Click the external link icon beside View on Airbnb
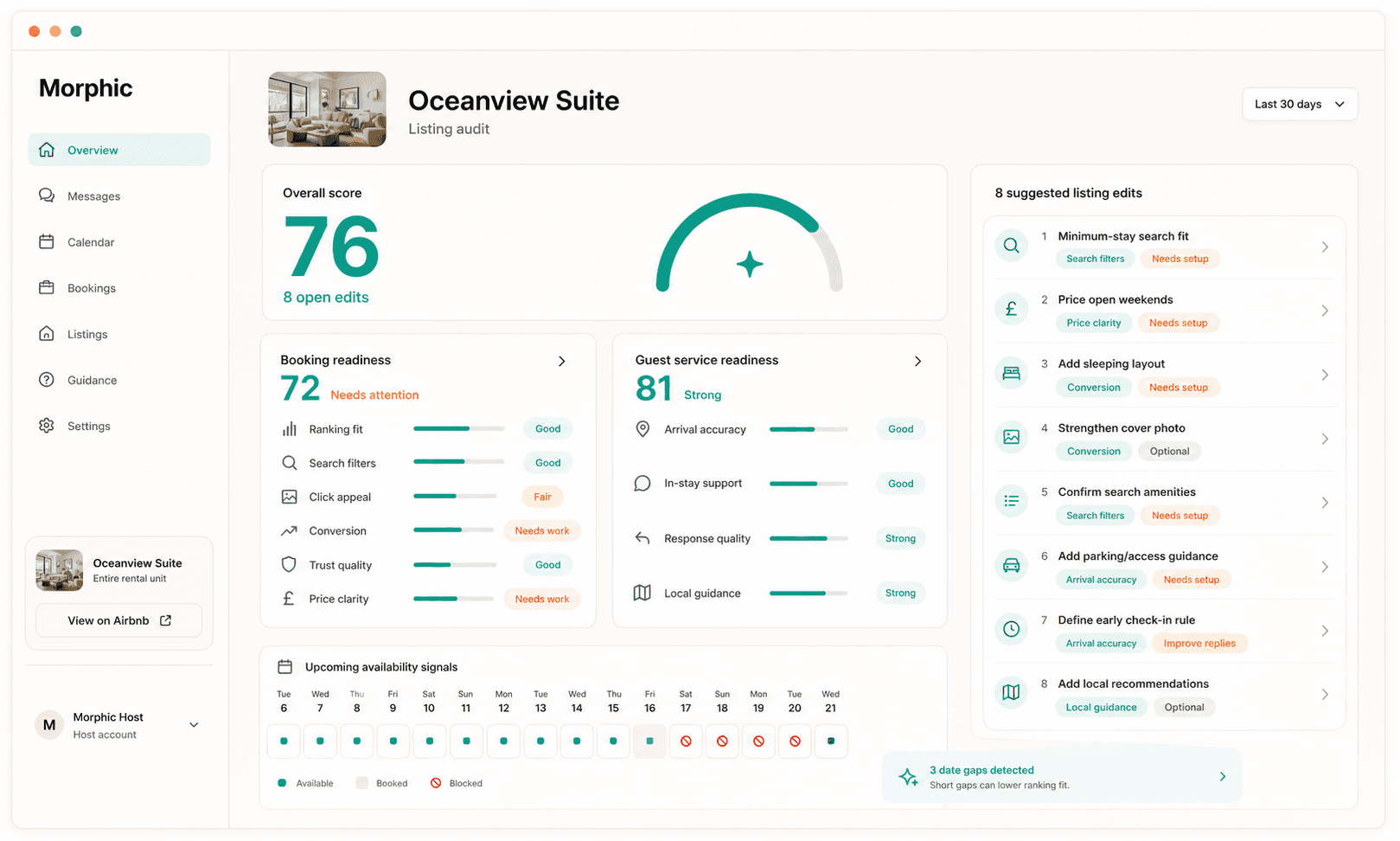The width and height of the screenshot is (1400, 841). click(x=166, y=620)
